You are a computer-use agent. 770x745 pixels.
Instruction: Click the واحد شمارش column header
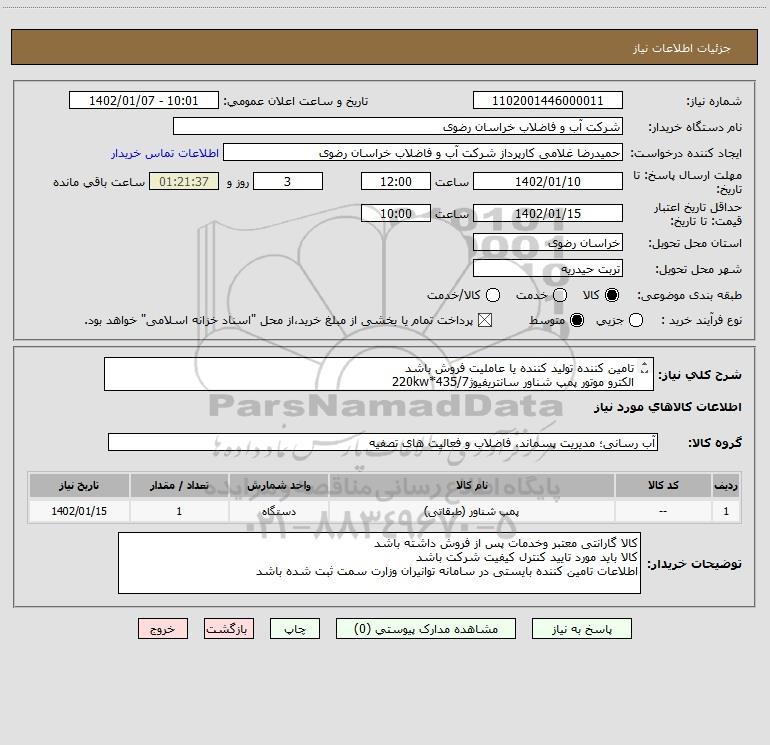coord(278,485)
